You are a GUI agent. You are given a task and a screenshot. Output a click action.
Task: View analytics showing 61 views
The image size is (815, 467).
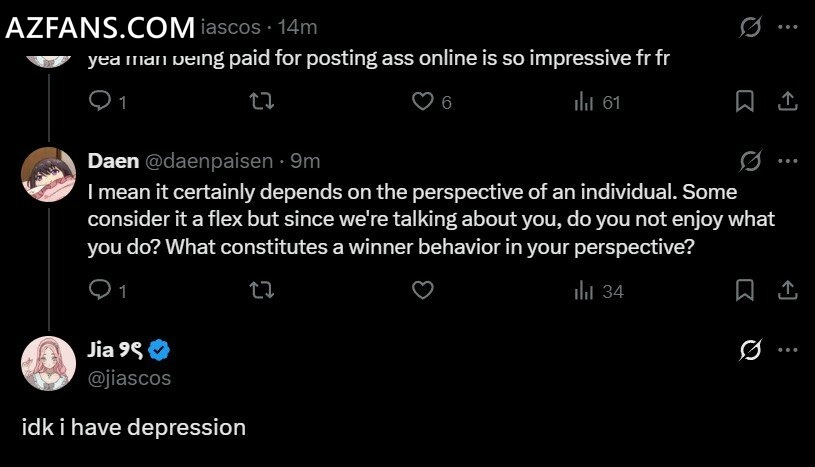597,102
